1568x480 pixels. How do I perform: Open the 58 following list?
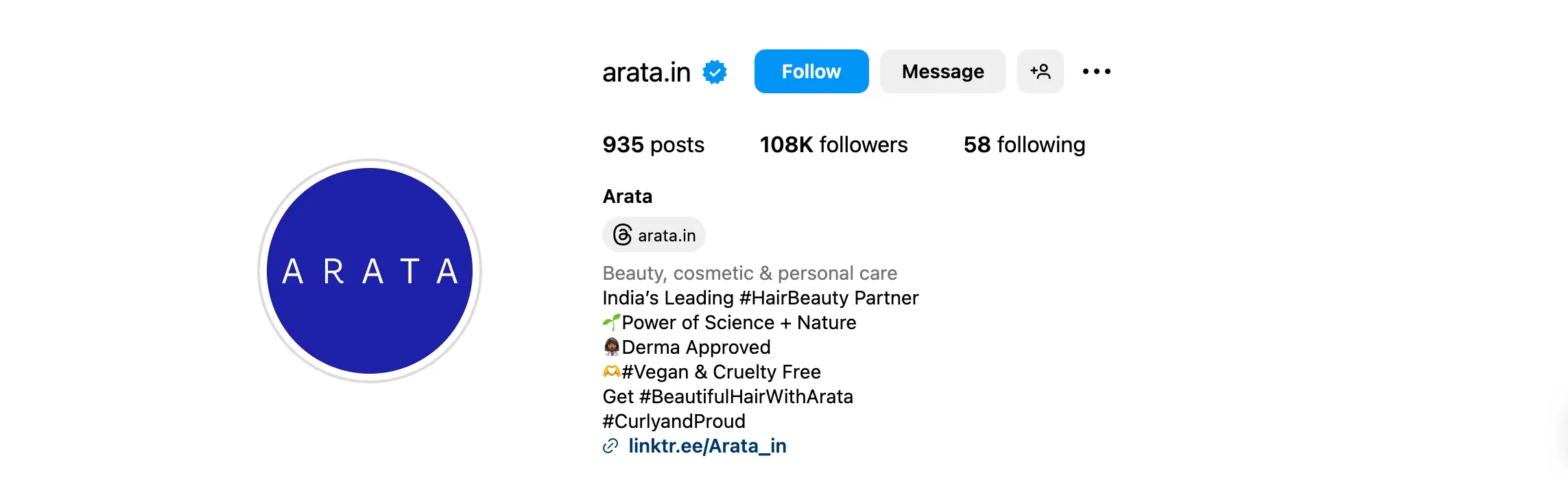[1024, 145]
